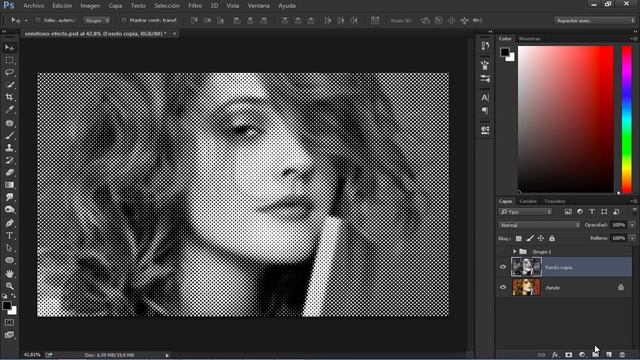The height and width of the screenshot is (360, 640).
Task: Select the Path Selection tool
Action: (x=9, y=248)
